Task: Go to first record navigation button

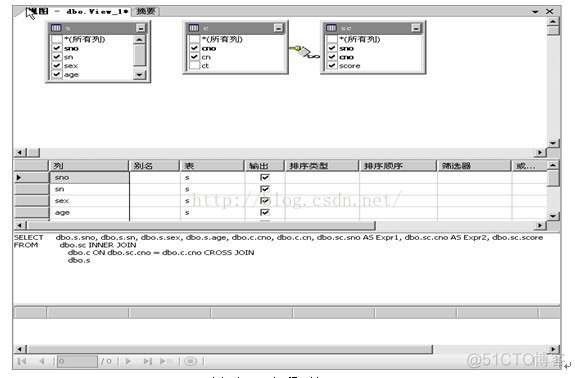Action: coord(22,362)
